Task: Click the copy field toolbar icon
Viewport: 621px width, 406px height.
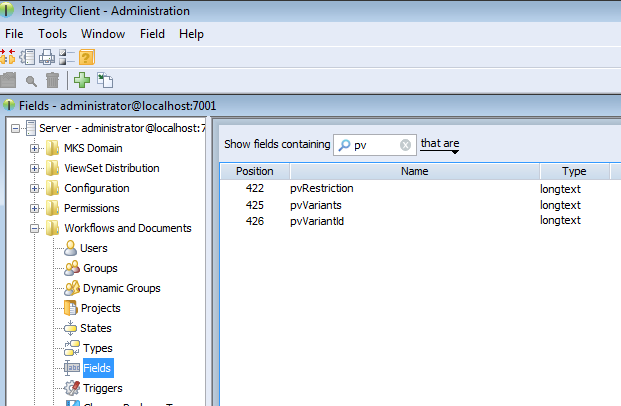Action: tap(104, 80)
